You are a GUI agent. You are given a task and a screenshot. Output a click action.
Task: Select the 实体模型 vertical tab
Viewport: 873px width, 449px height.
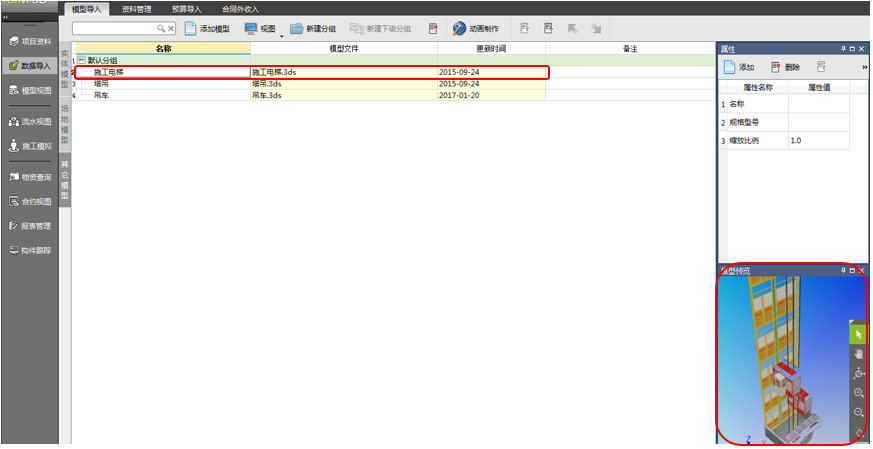(x=65, y=68)
